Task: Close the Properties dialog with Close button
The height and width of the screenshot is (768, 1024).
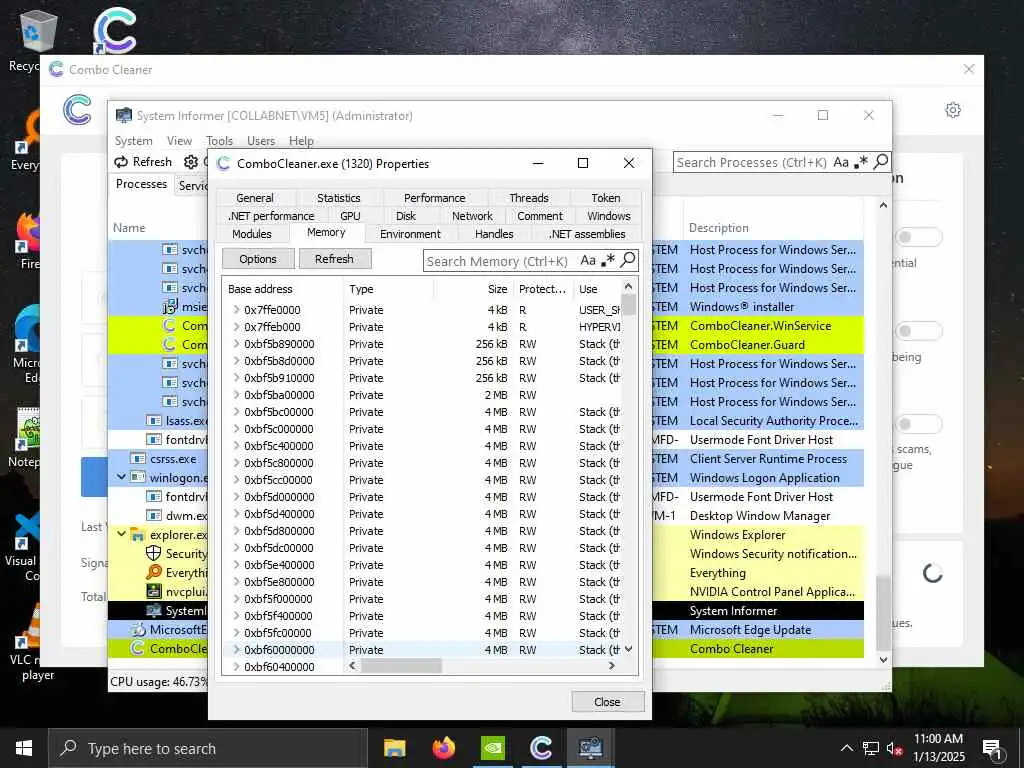Action: [x=607, y=701]
